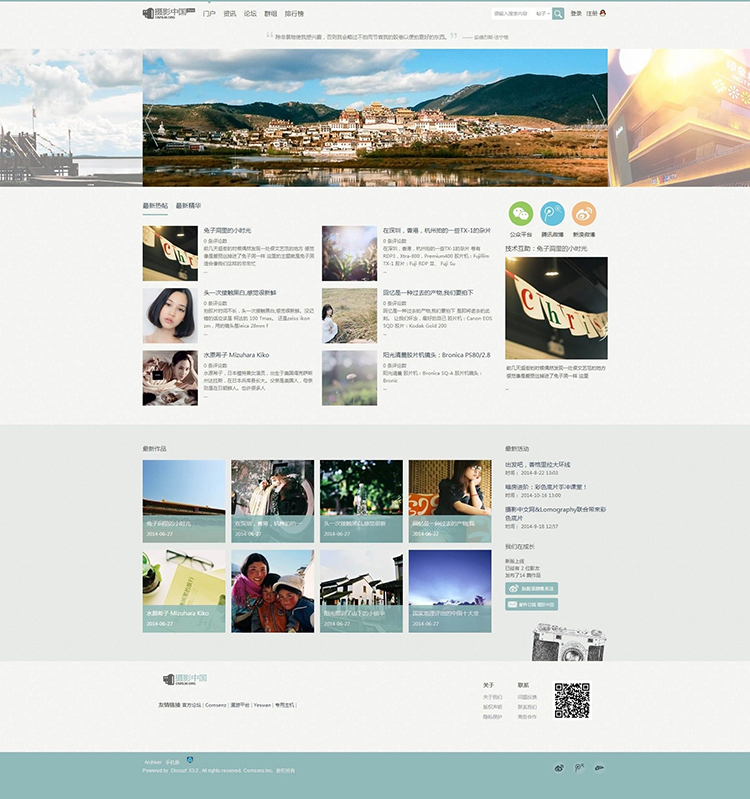Screen dimensions: 750x799
Task: Click the Christmas banner thumbnail in post list
Action: 170,253
